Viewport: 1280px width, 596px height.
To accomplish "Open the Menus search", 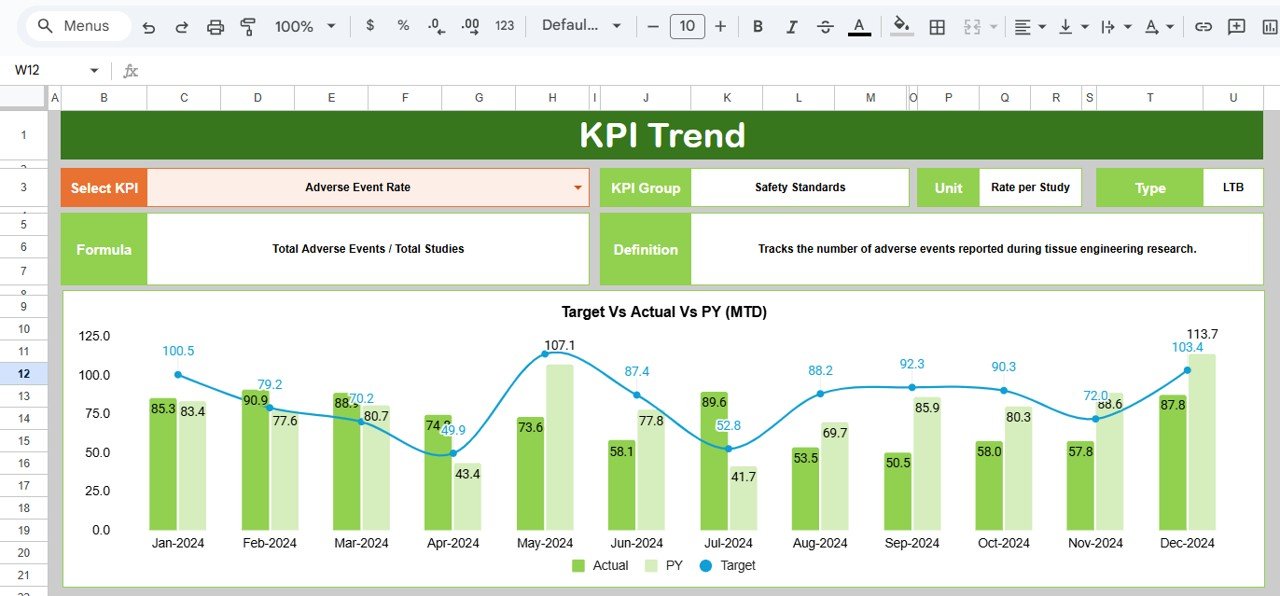I will point(75,26).
